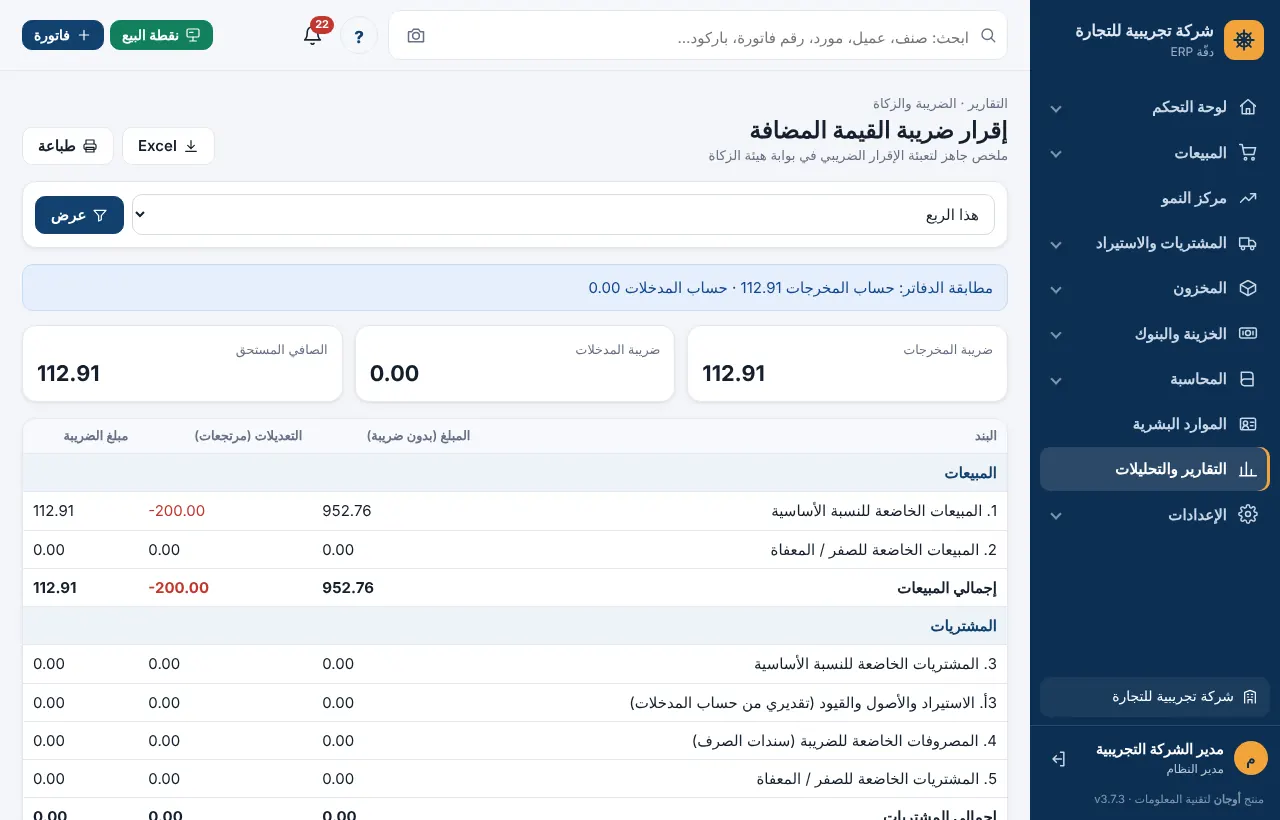Image resolution: width=1280 pixels, height=820 pixels.
Task: Click the search input field
Action: (x=698, y=36)
